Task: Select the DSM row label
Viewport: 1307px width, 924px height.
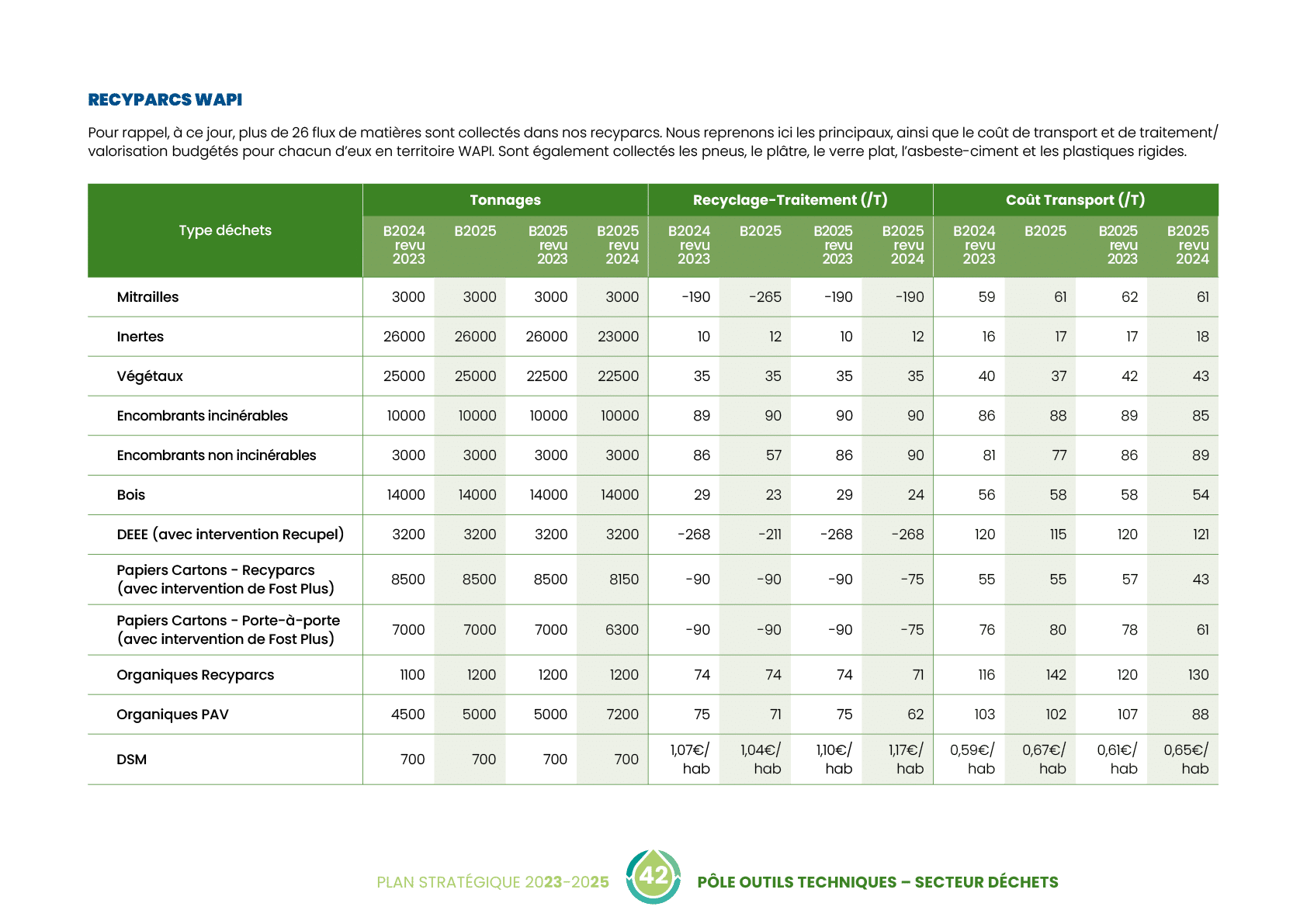Action: pos(132,760)
